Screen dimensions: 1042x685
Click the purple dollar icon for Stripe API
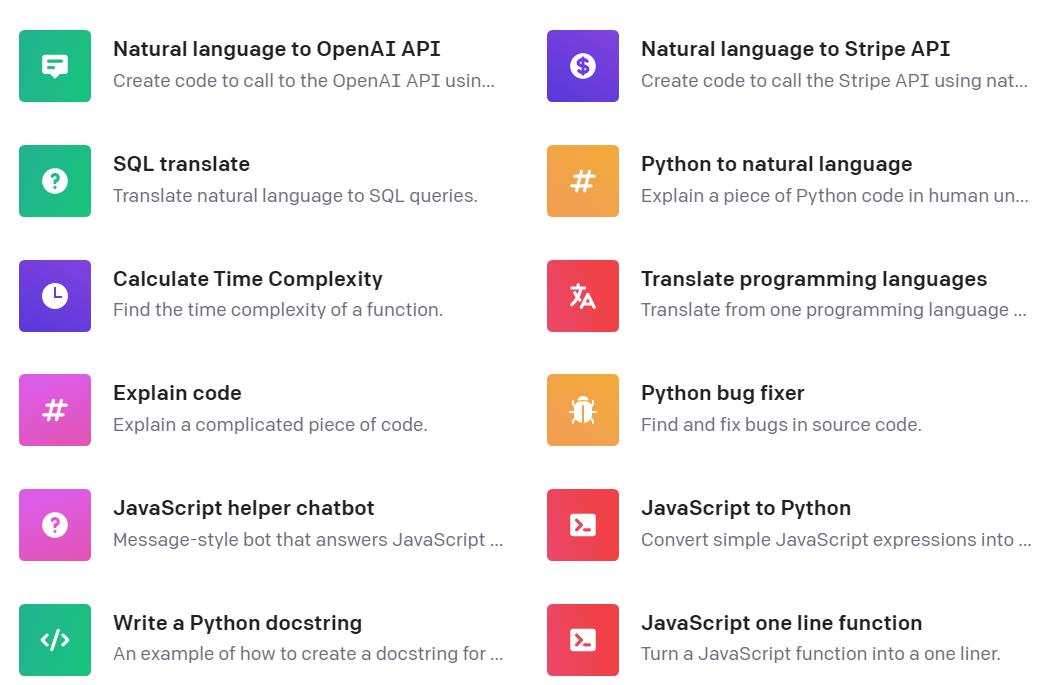583,66
